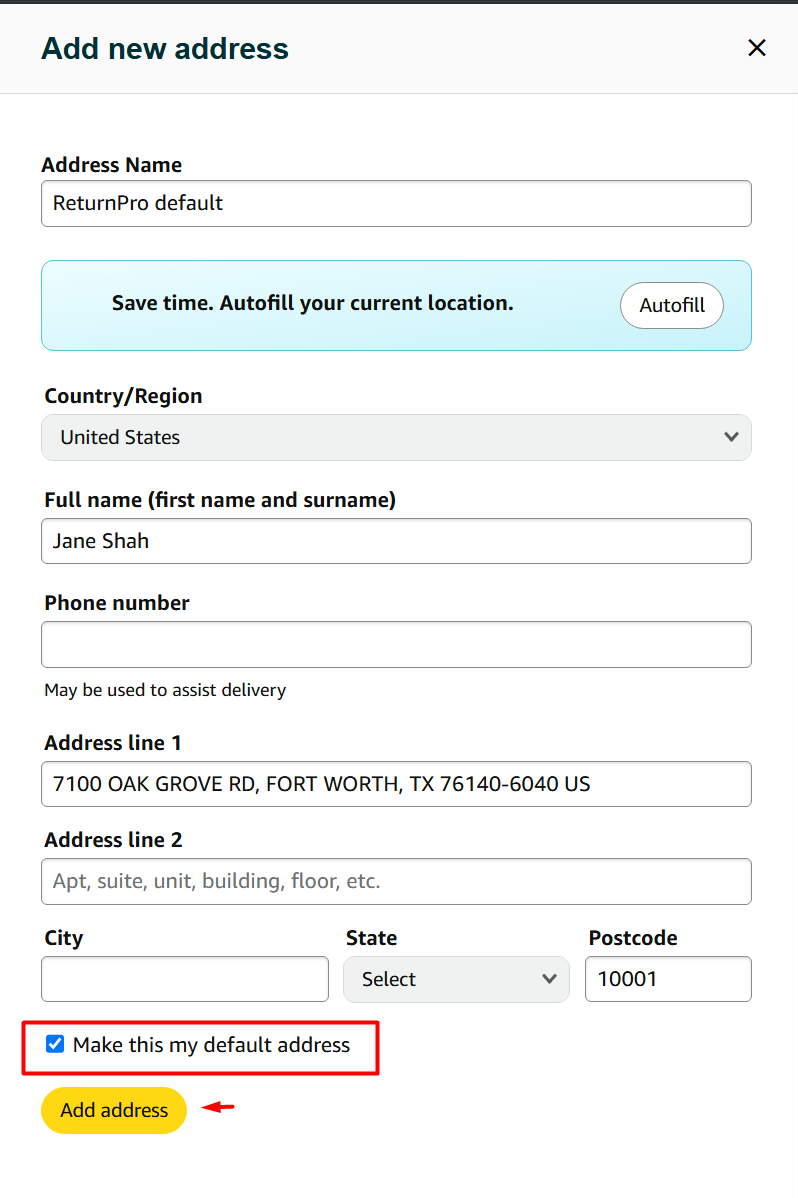
Task: Click the 'Phone number' field label
Action: point(117,603)
